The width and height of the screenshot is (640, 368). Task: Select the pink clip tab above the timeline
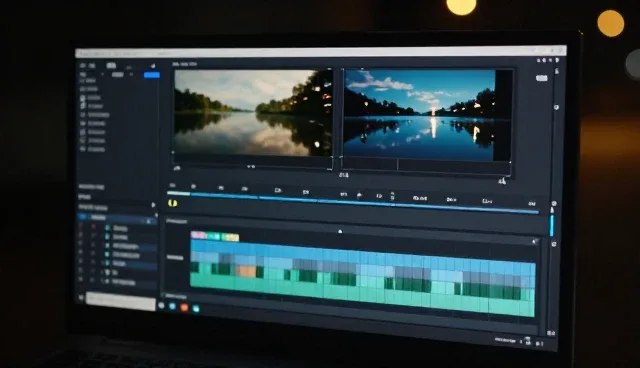tap(198, 235)
